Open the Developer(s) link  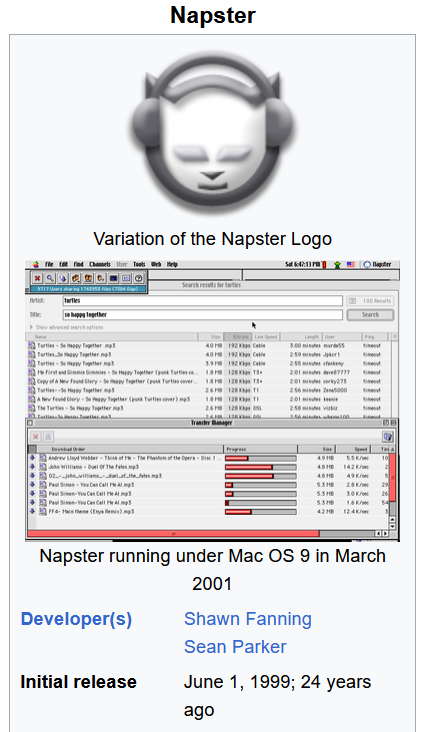tap(76, 619)
